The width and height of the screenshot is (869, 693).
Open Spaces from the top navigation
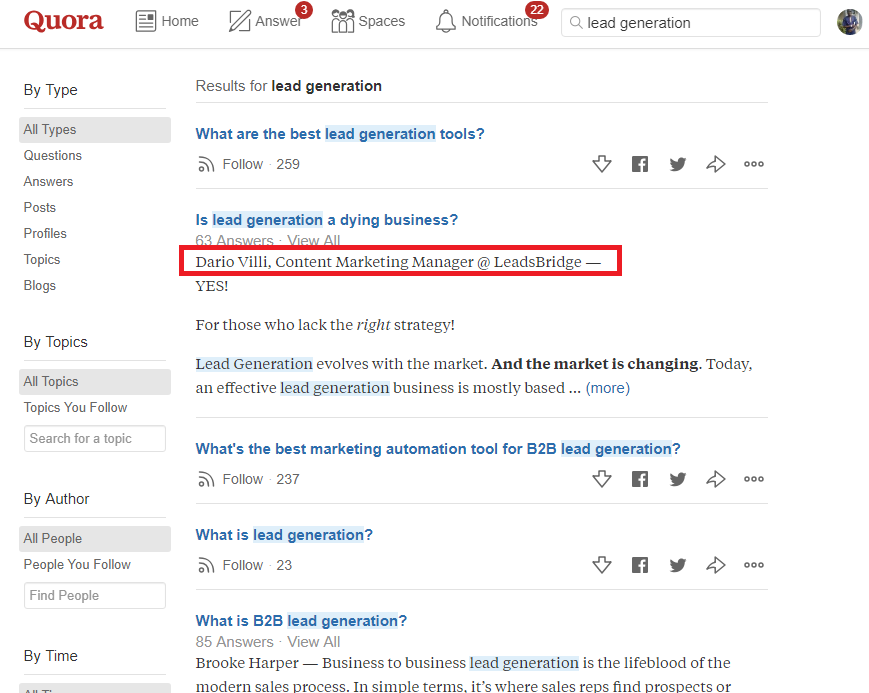[x=368, y=21]
